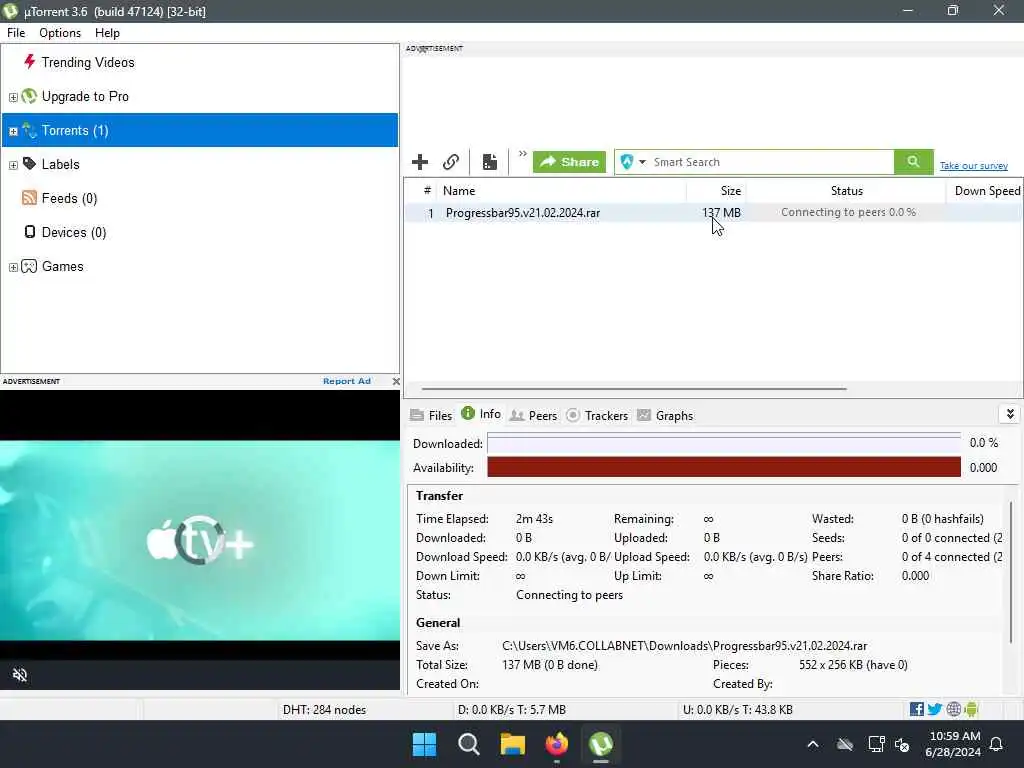This screenshot has height=768, width=1024.
Task: Click the Facebook icon in the status bar
Action: [917, 709]
